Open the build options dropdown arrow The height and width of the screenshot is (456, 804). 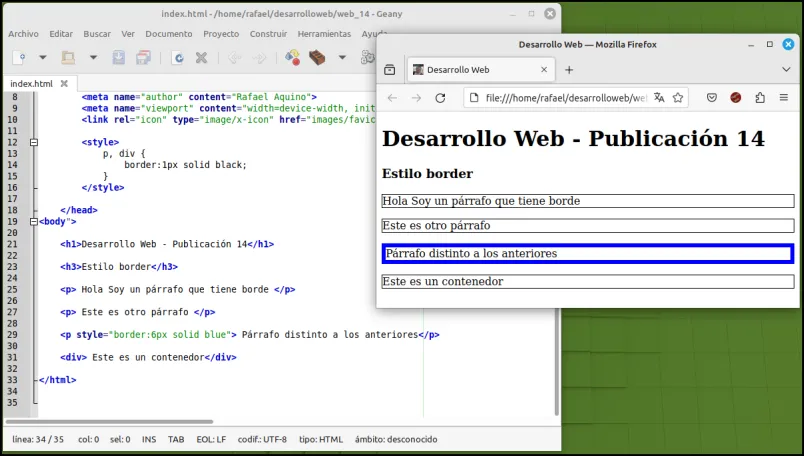[x=342, y=57]
